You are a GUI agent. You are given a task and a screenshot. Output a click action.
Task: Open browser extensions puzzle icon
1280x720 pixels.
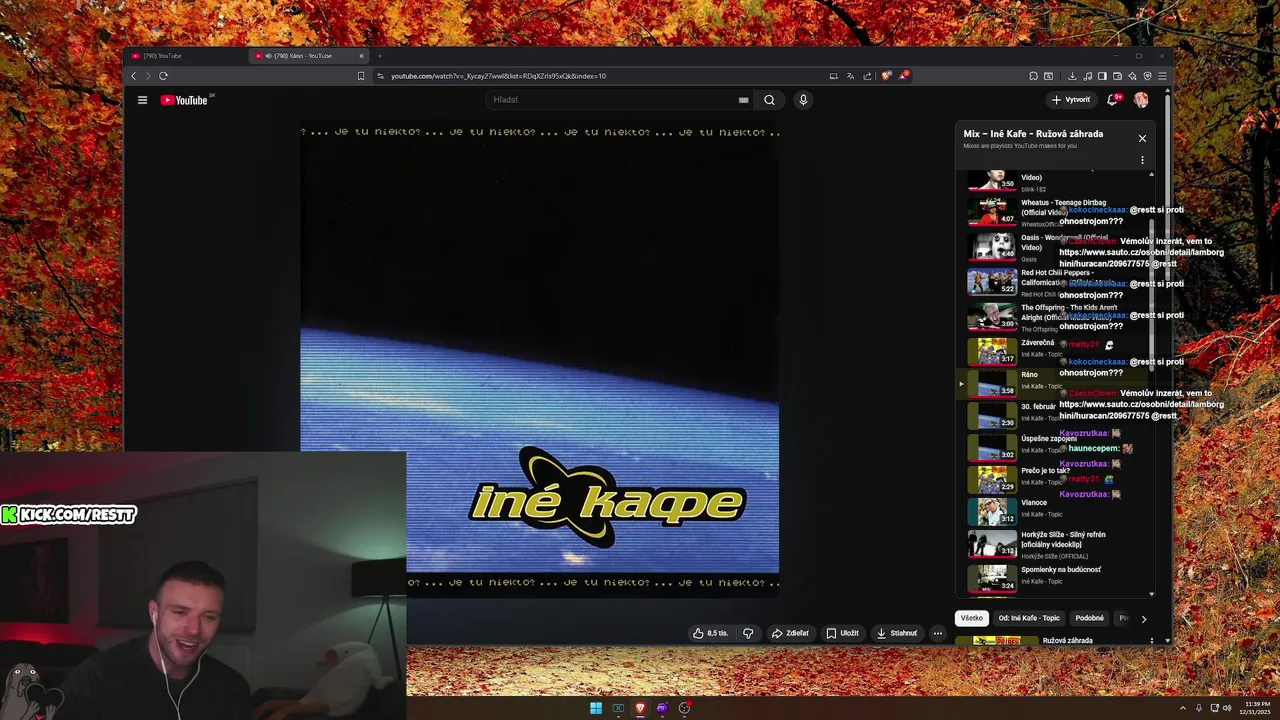point(1033,76)
